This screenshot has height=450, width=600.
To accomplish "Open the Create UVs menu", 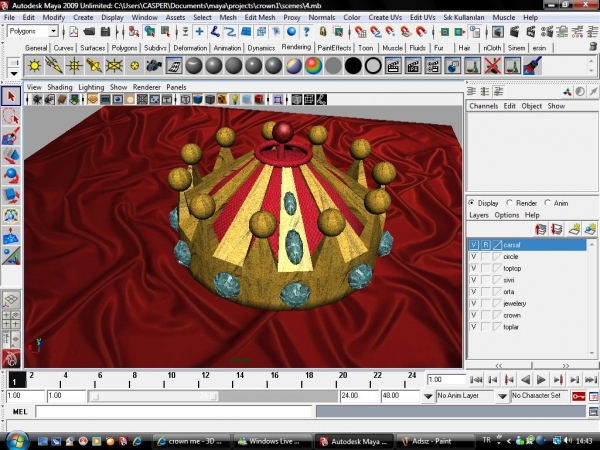I will [385, 17].
